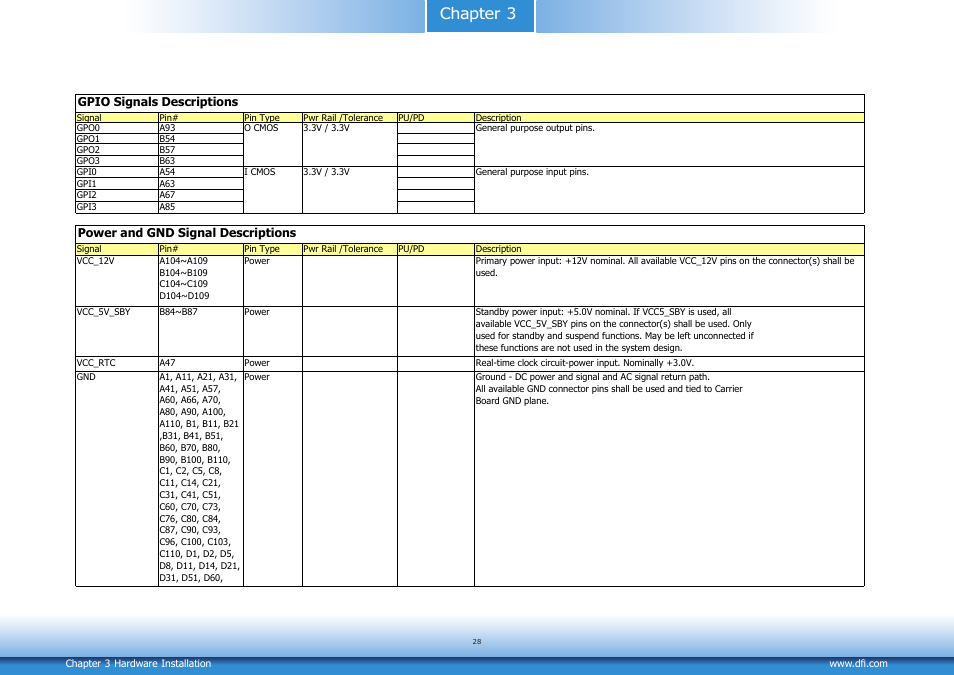Click the Power type in GND row
The height and width of the screenshot is (675, 954).
tap(257, 377)
